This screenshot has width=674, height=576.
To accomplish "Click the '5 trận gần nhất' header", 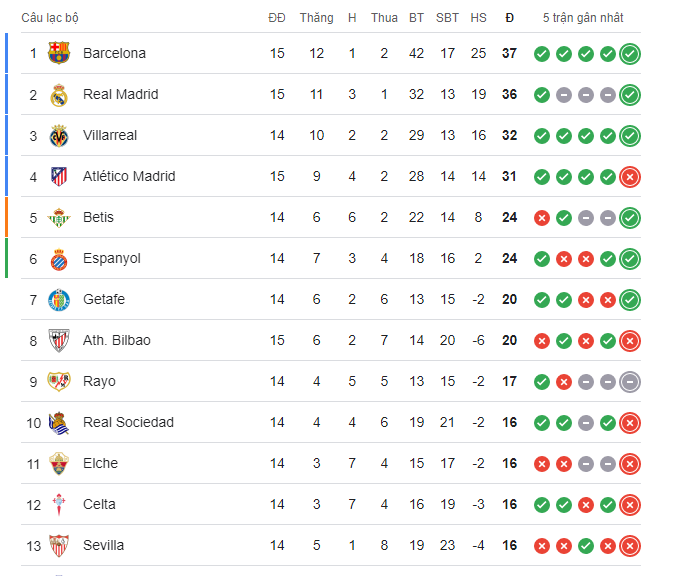I will [583, 18].
